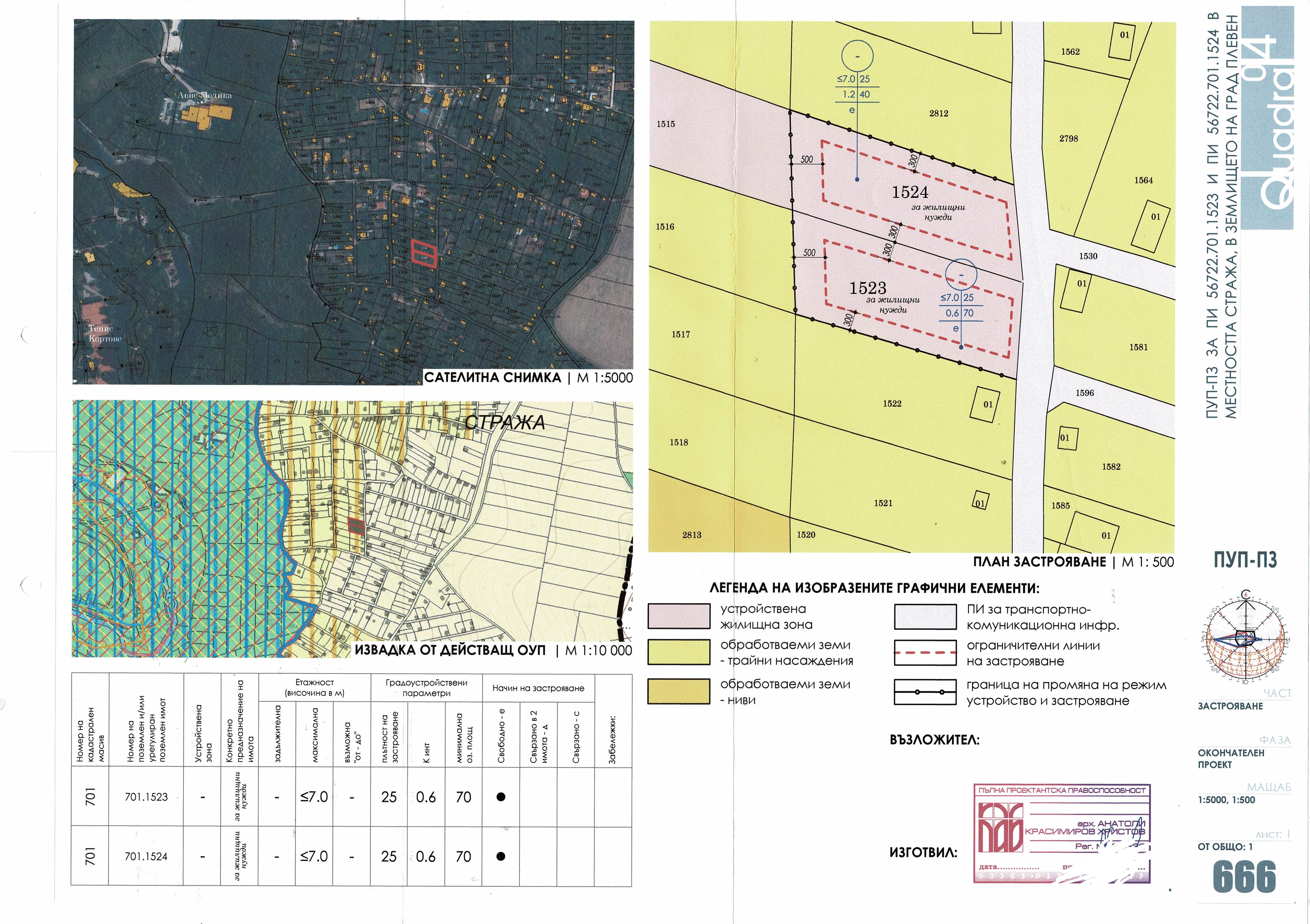Click the parcel number 1524 label
Viewport: 1310px width, 924px height.
pyautogui.click(x=910, y=192)
